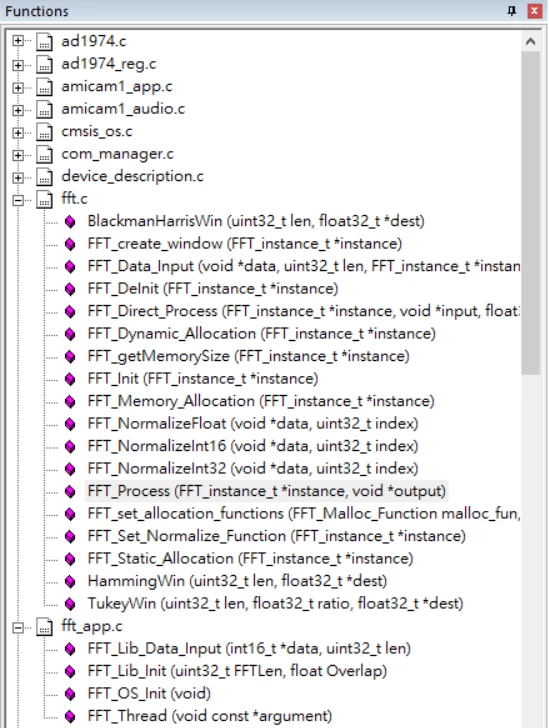The height and width of the screenshot is (728, 549).
Task: Click the TukeyWin function diamond icon
Action: tap(70, 604)
